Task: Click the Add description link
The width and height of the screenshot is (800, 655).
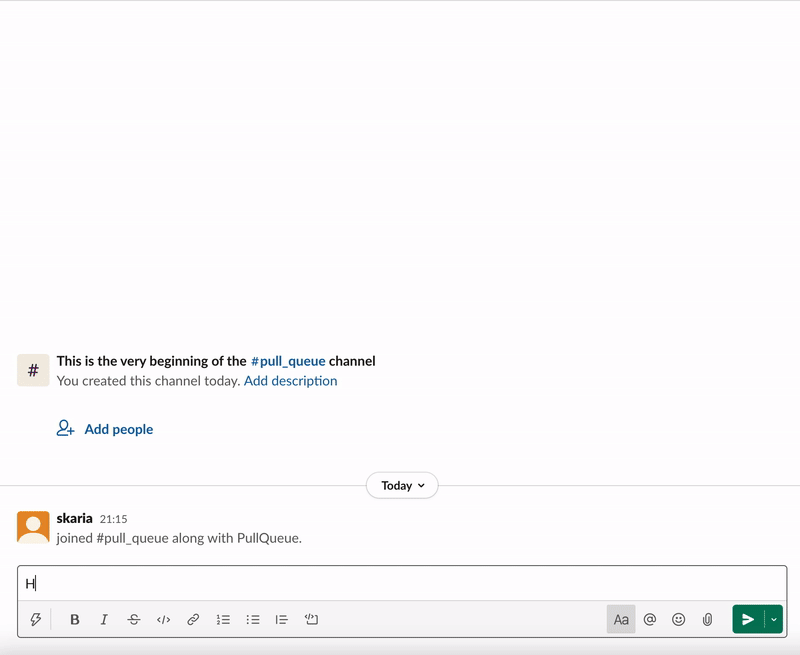Action: click(290, 381)
